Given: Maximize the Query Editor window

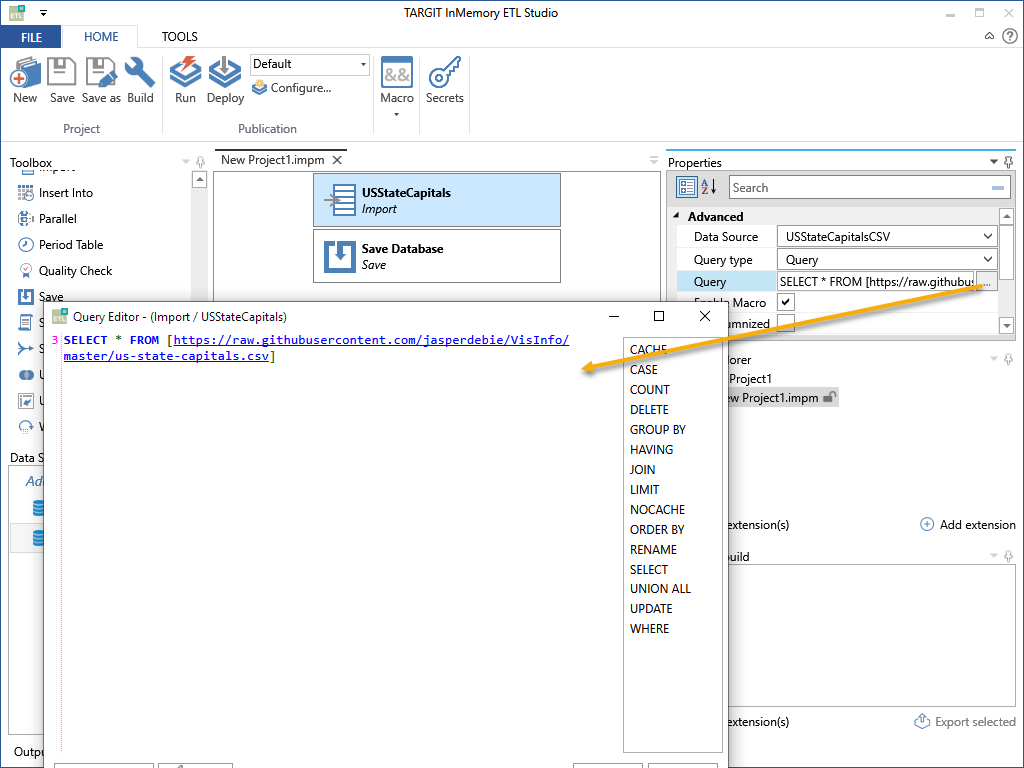Looking at the screenshot, I should [659, 316].
